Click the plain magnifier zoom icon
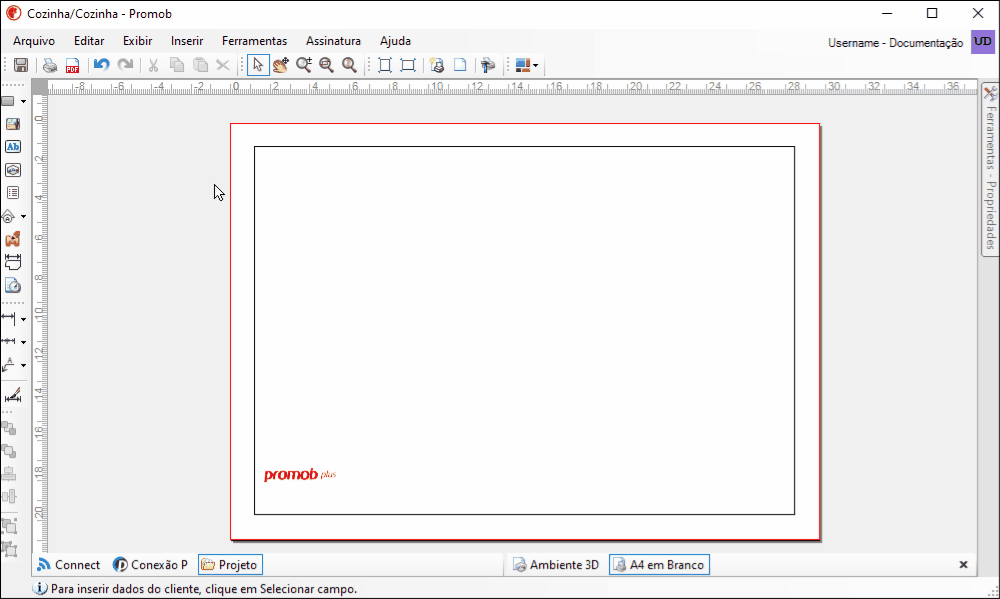Image resolution: width=1000 pixels, height=599 pixels. coord(349,65)
